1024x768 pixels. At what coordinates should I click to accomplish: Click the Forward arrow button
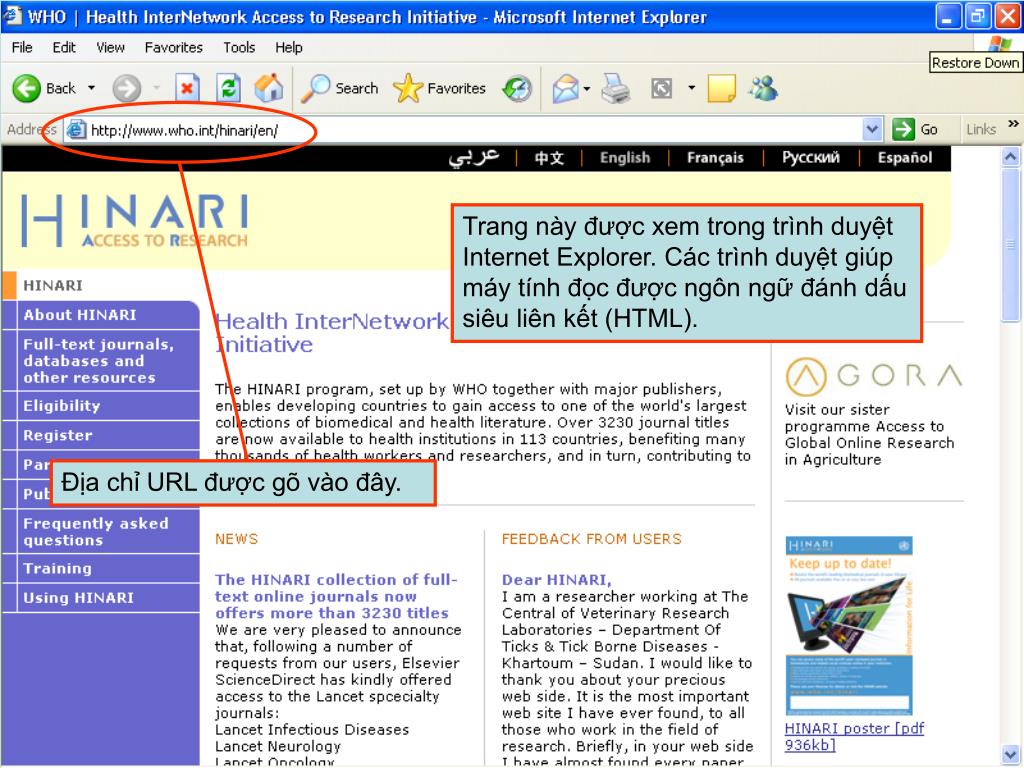tap(127, 88)
